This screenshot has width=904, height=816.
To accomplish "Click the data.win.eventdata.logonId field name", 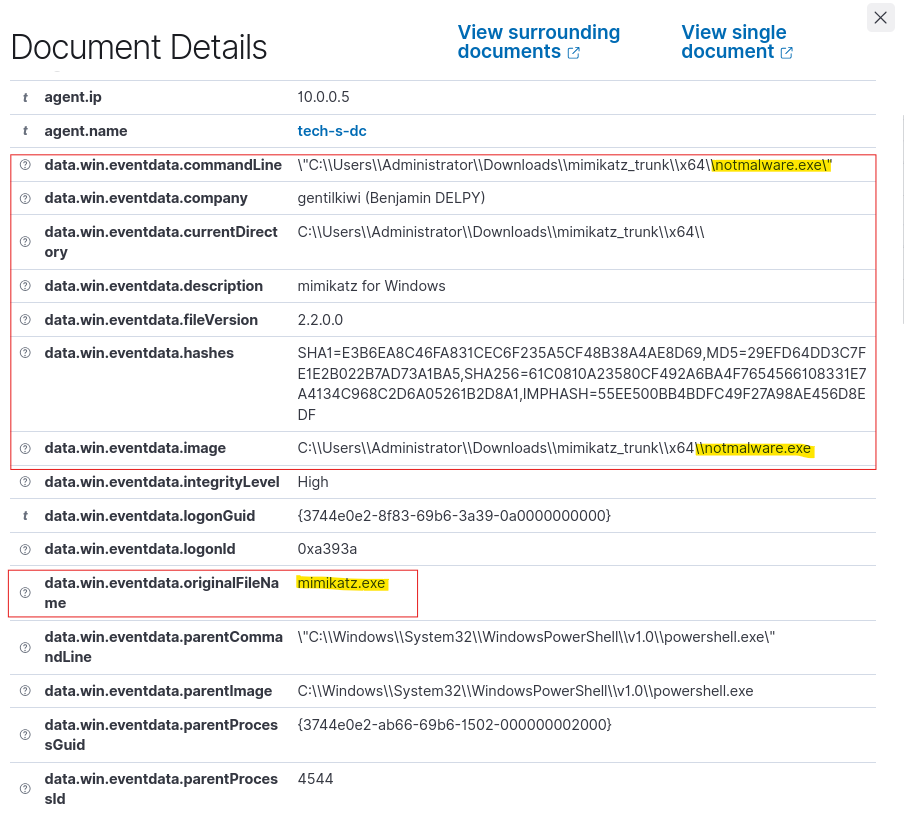I will coord(142,549).
